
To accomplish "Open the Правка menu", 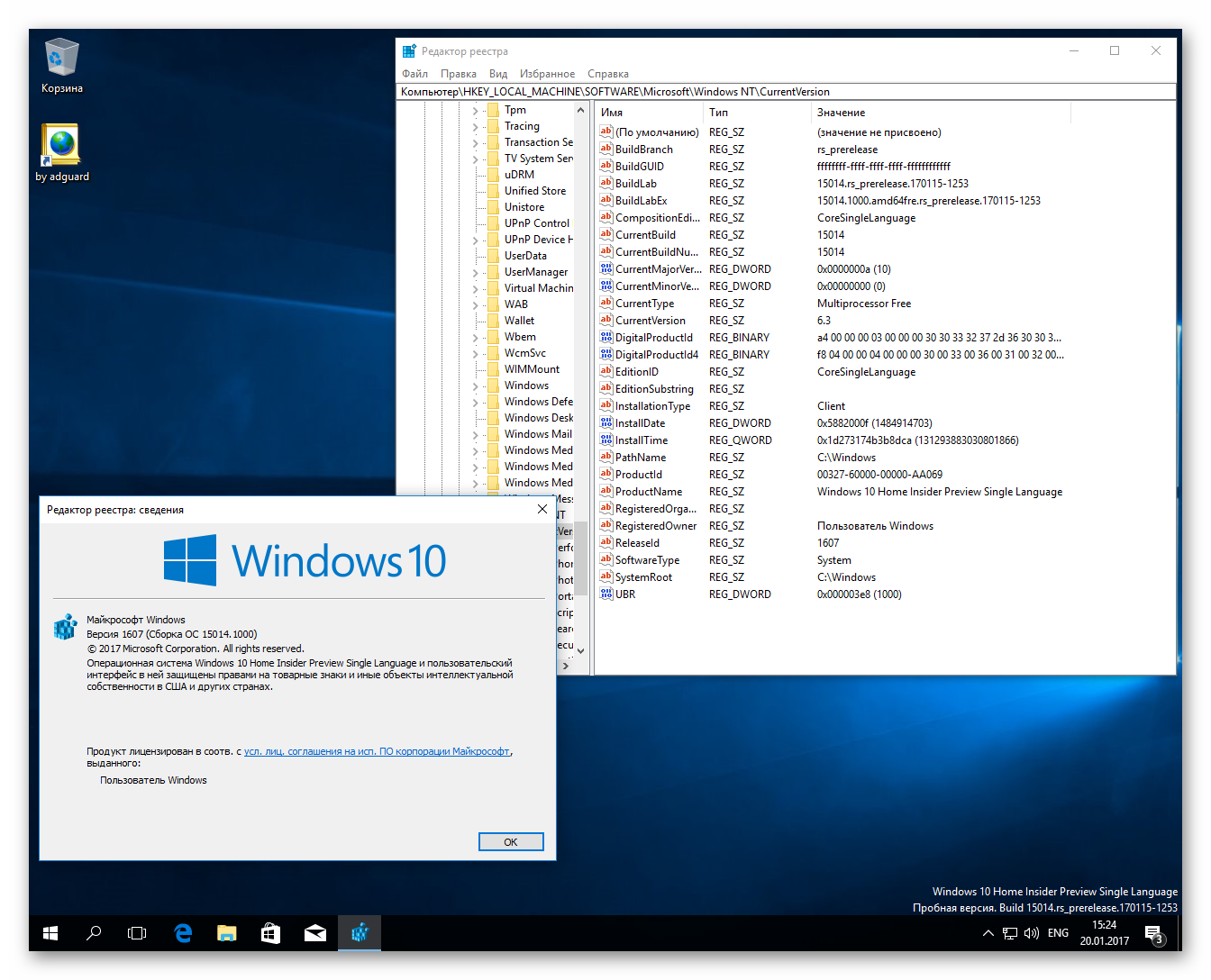I will click(459, 74).
